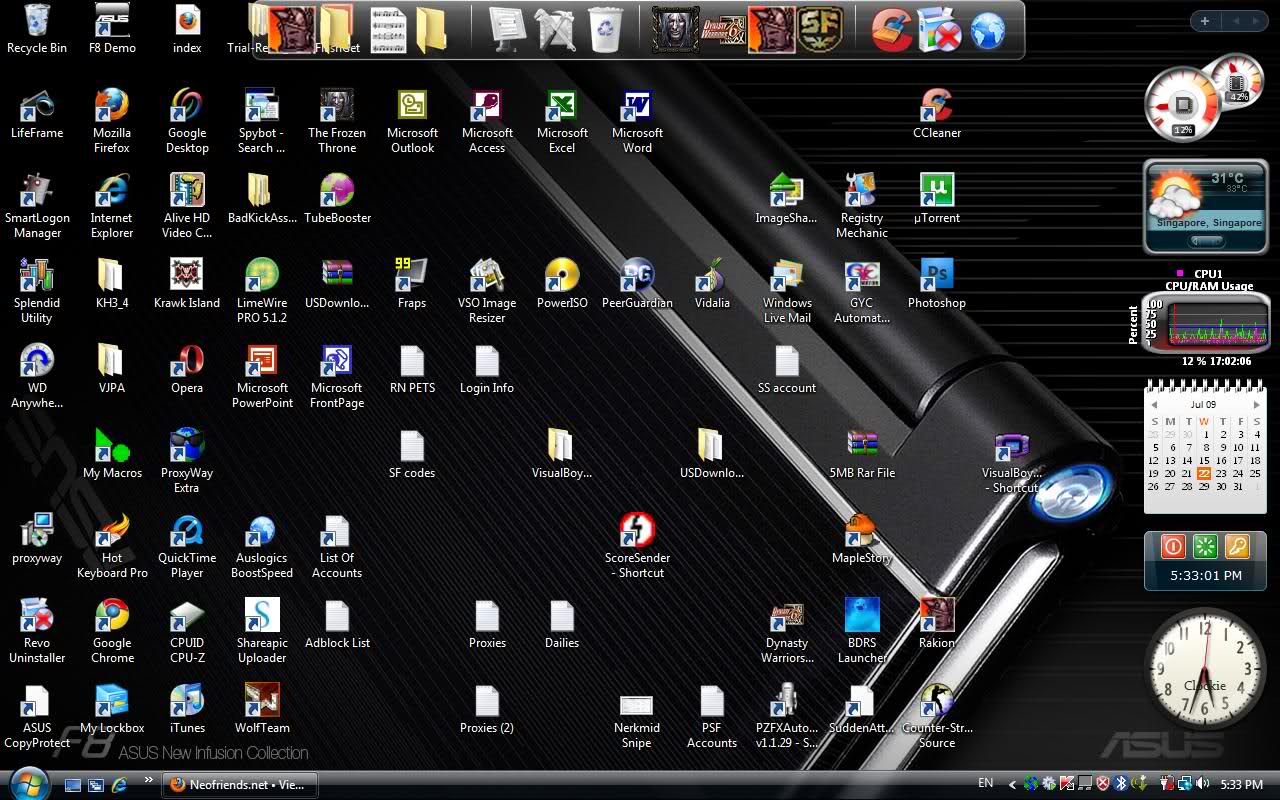This screenshot has height=800, width=1280.
Task: Switch to Neofriends.net taskbar window
Action: pos(240,785)
